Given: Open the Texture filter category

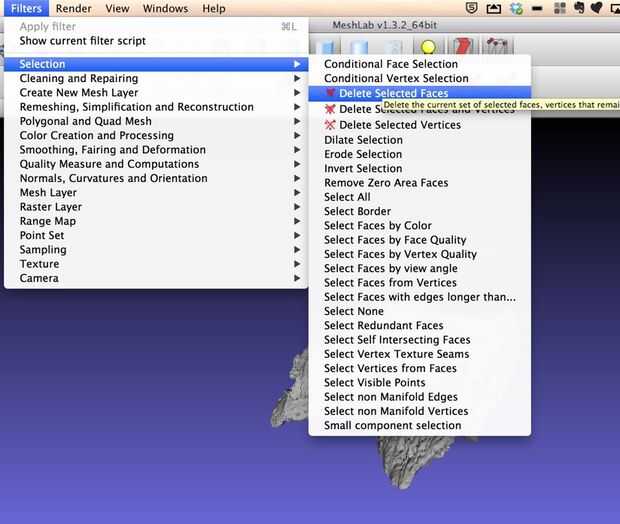Looking at the screenshot, I should tap(156, 264).
